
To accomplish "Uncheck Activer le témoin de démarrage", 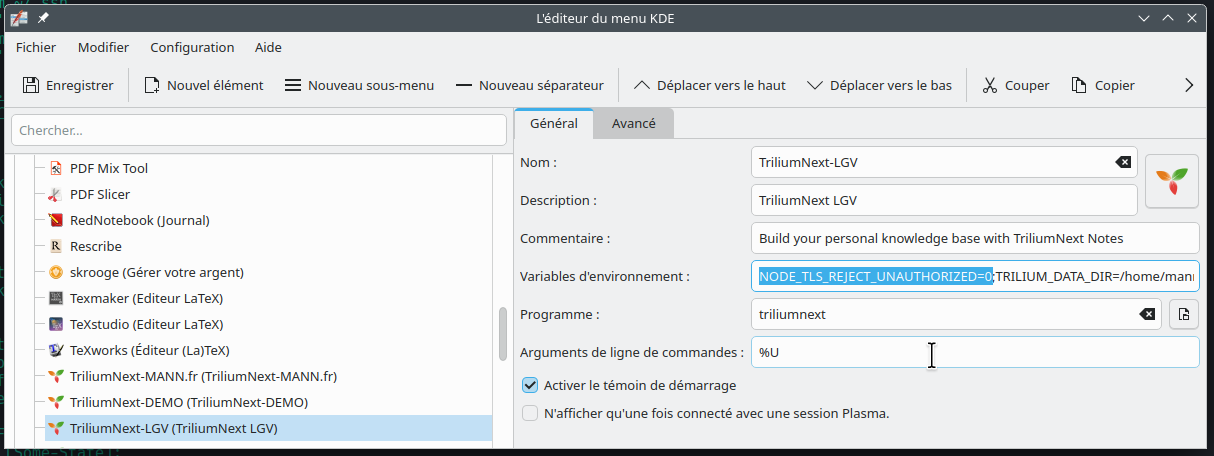I will [530, 385].
